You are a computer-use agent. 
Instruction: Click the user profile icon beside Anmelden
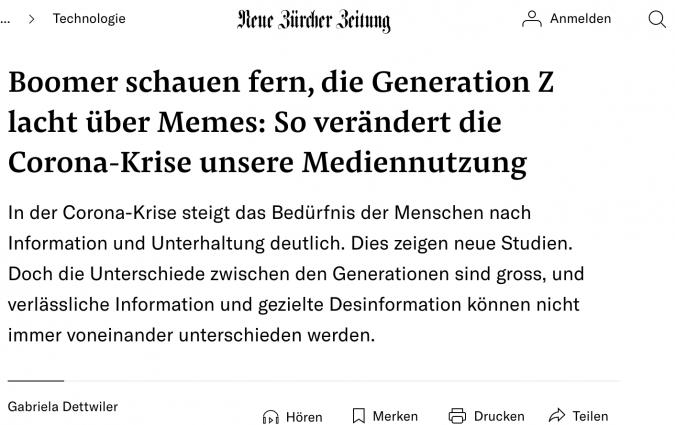coord(532,19)
